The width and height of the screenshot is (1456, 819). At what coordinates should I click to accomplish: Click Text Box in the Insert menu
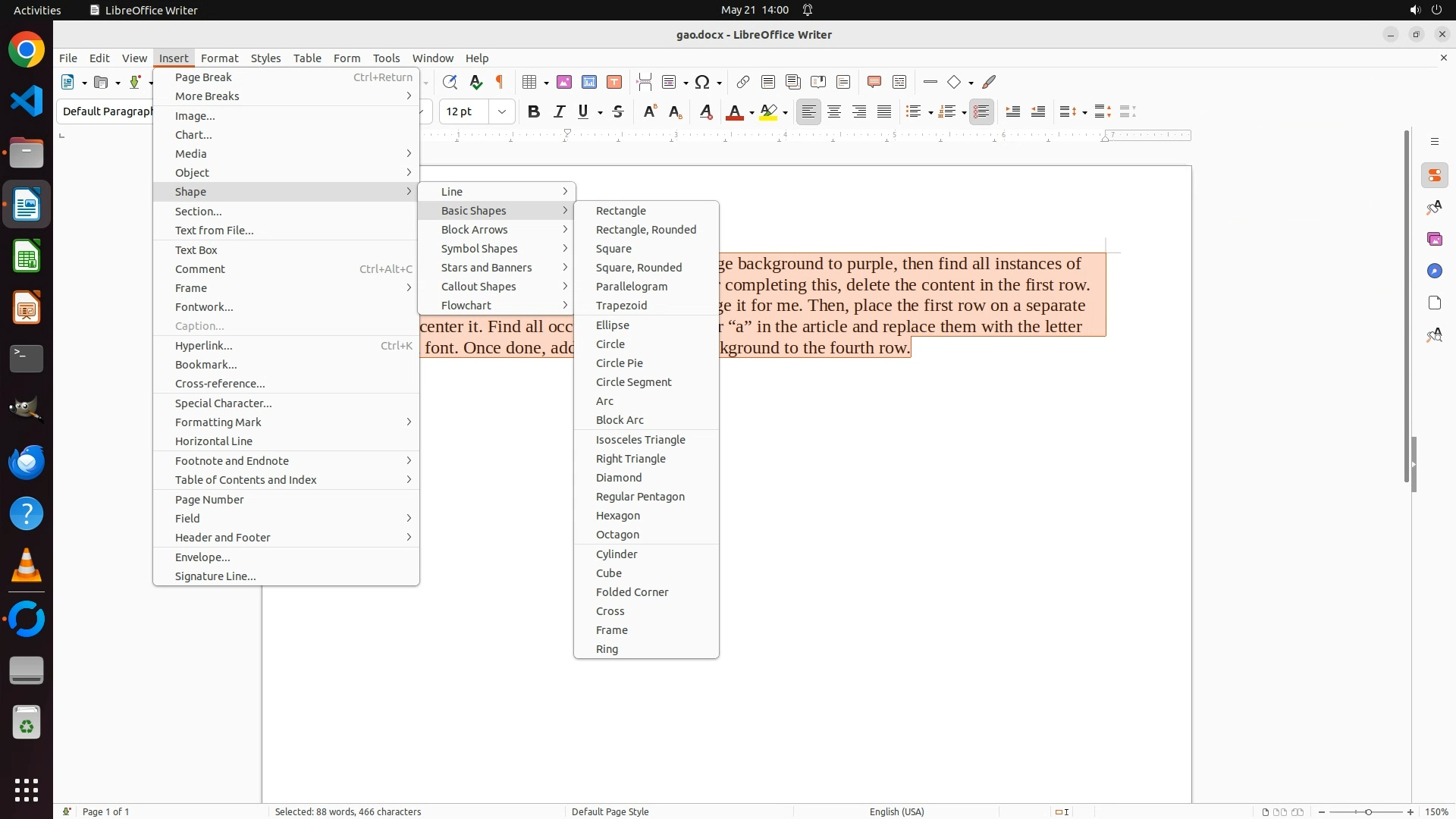(196, 250)
